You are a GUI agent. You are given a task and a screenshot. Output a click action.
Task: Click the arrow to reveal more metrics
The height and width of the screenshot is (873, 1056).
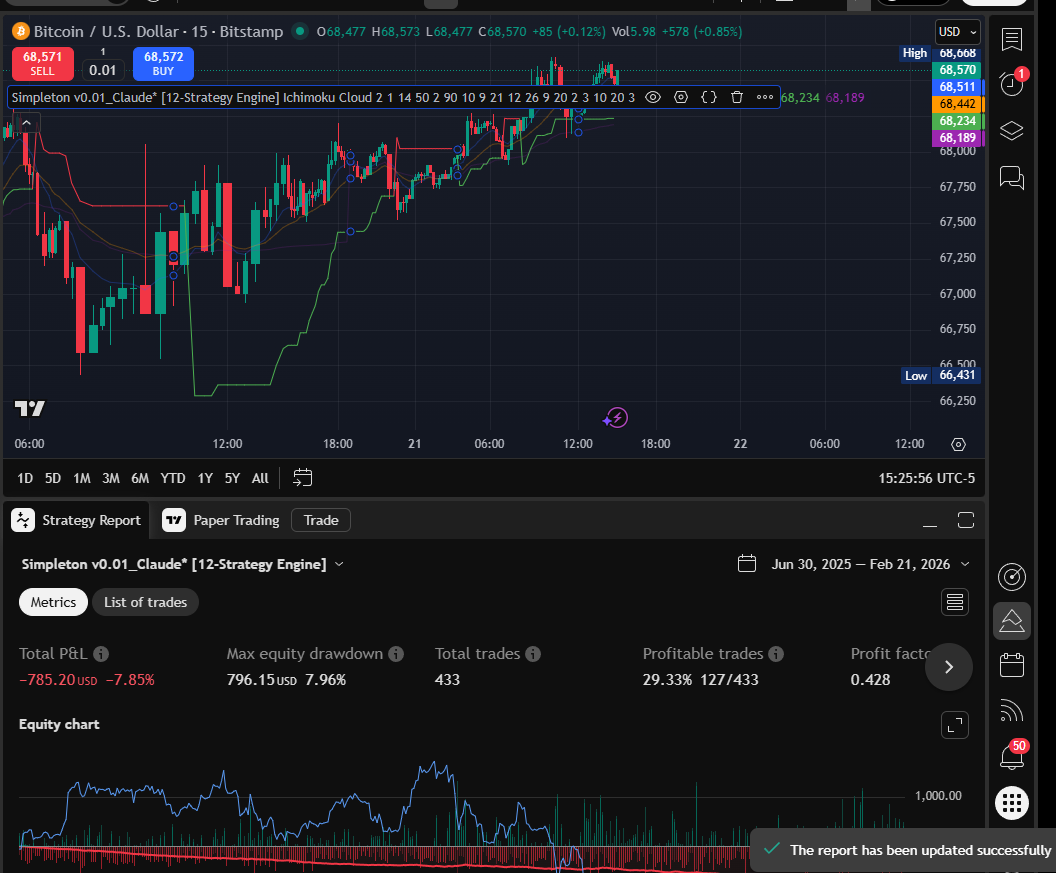948,667
